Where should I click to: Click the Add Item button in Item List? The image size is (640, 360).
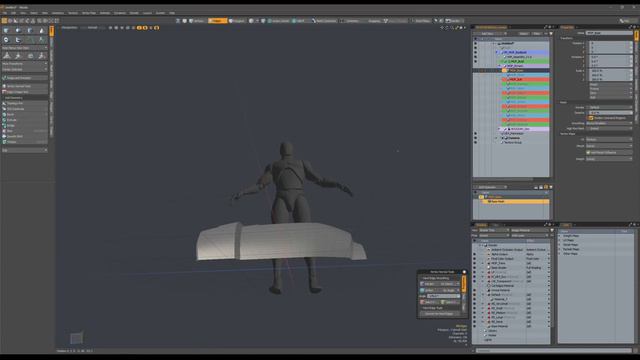click(489, 33)
